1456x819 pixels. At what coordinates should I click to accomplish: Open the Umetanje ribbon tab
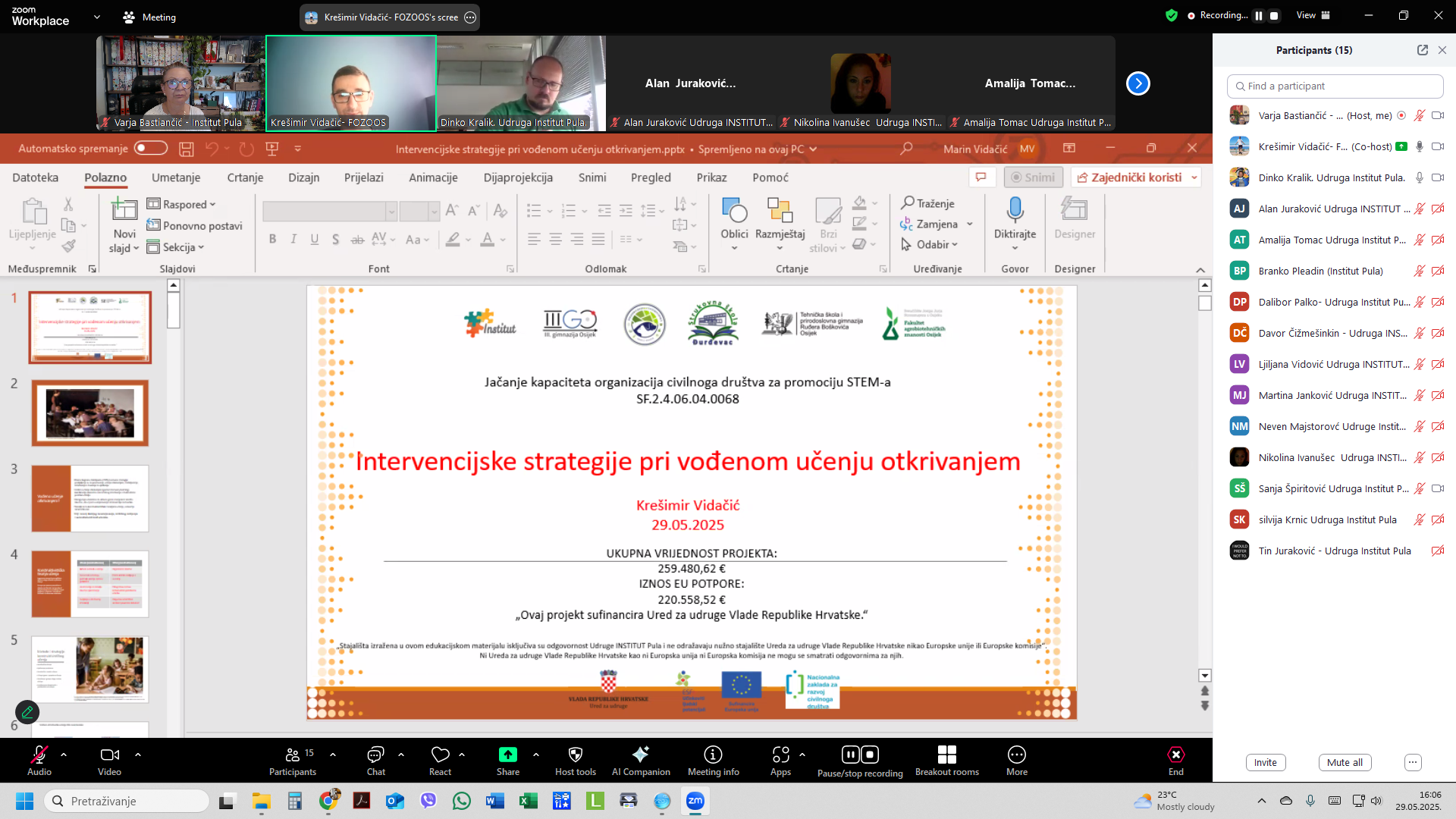click(x=176, y=177)
